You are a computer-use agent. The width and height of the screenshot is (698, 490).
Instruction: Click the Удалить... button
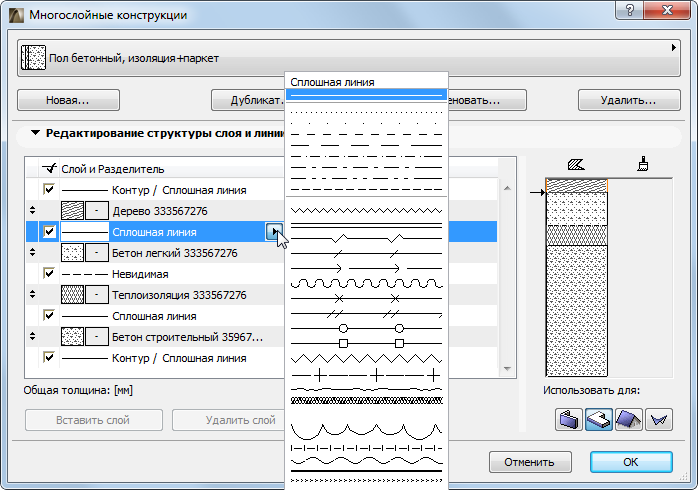tap(629, 100)
